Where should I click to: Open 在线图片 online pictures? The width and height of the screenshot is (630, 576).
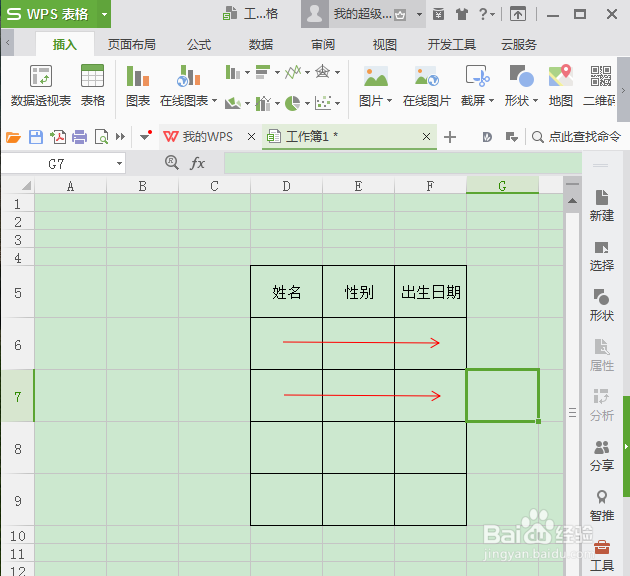click(x=427, y=86)
